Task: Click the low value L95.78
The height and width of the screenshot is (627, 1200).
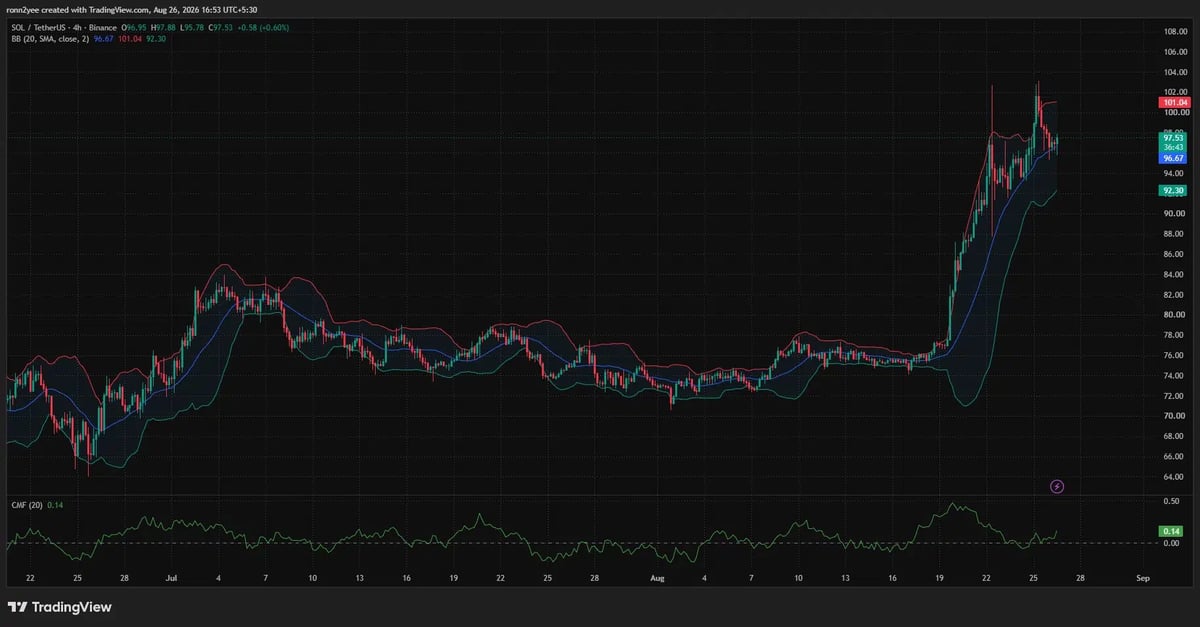Action: pyautogui.click(x=192, y=28)
